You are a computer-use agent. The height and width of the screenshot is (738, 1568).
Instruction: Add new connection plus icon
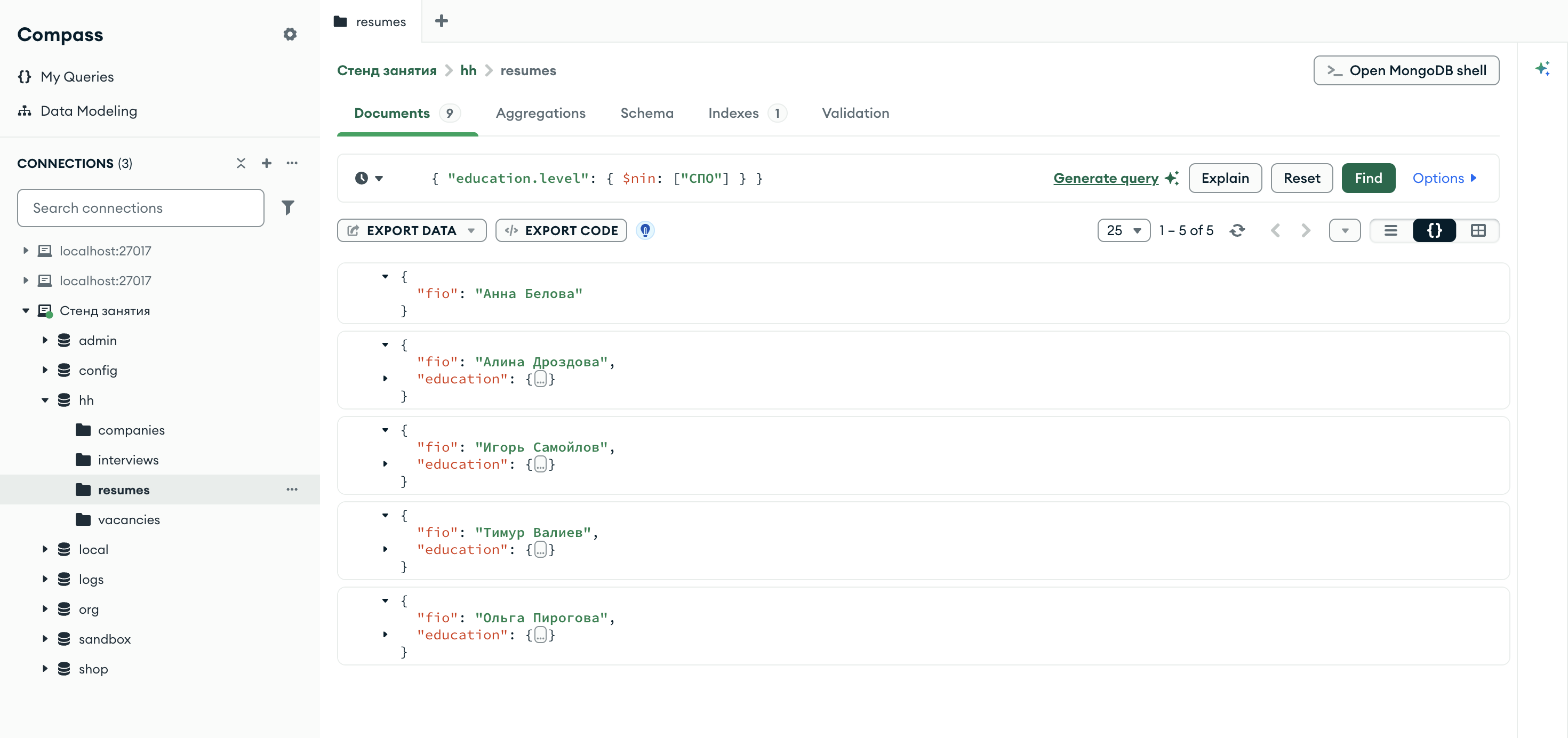point(267,163)
